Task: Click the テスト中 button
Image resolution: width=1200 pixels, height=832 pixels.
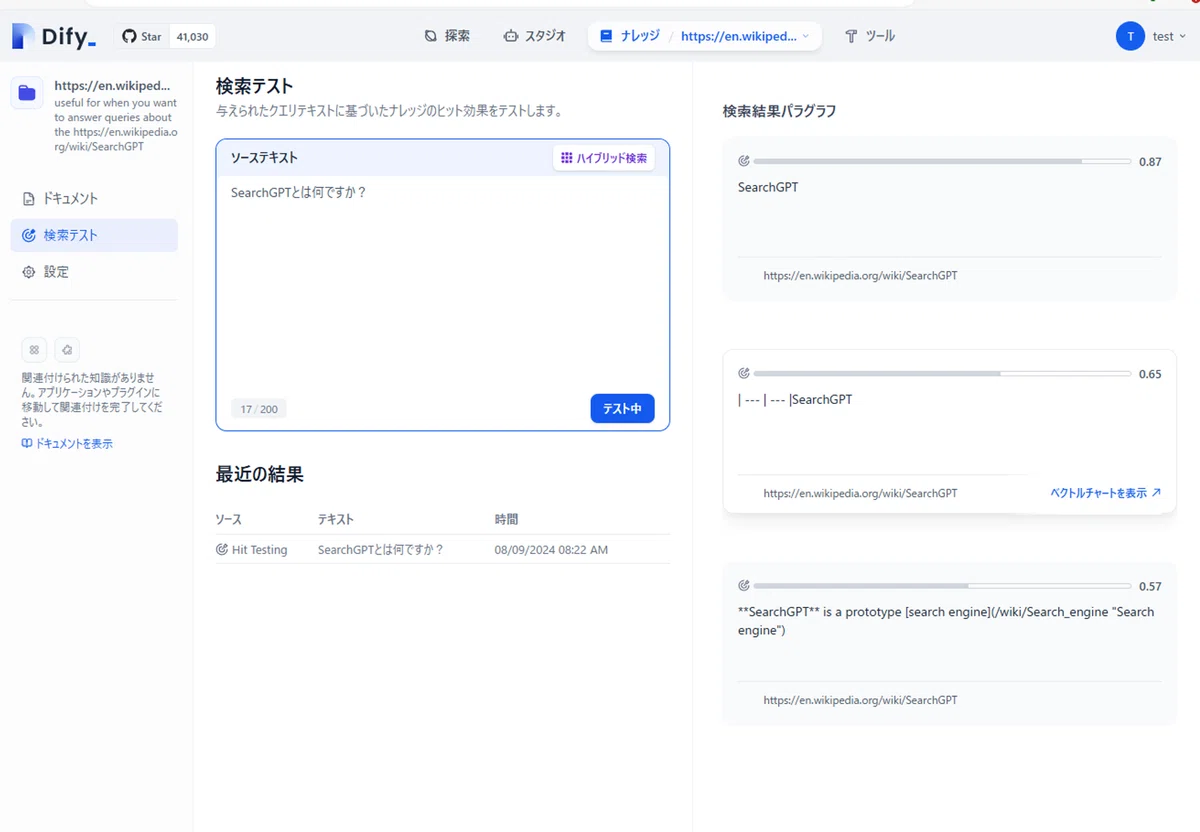Action: click(x=622, y=408)
